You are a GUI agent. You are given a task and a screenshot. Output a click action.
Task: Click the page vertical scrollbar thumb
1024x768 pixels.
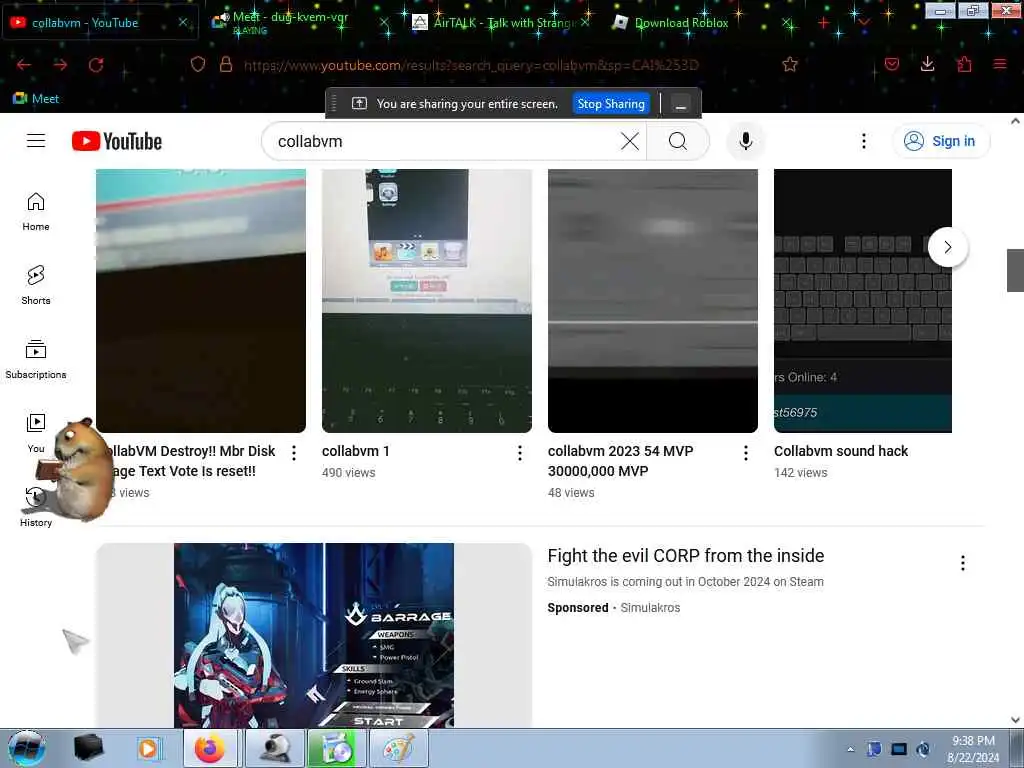1015,270
